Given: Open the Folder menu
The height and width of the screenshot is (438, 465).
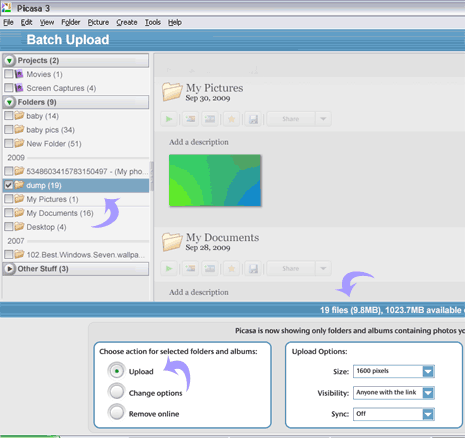Looking at the screenshot, I should (x=71, y=22).
